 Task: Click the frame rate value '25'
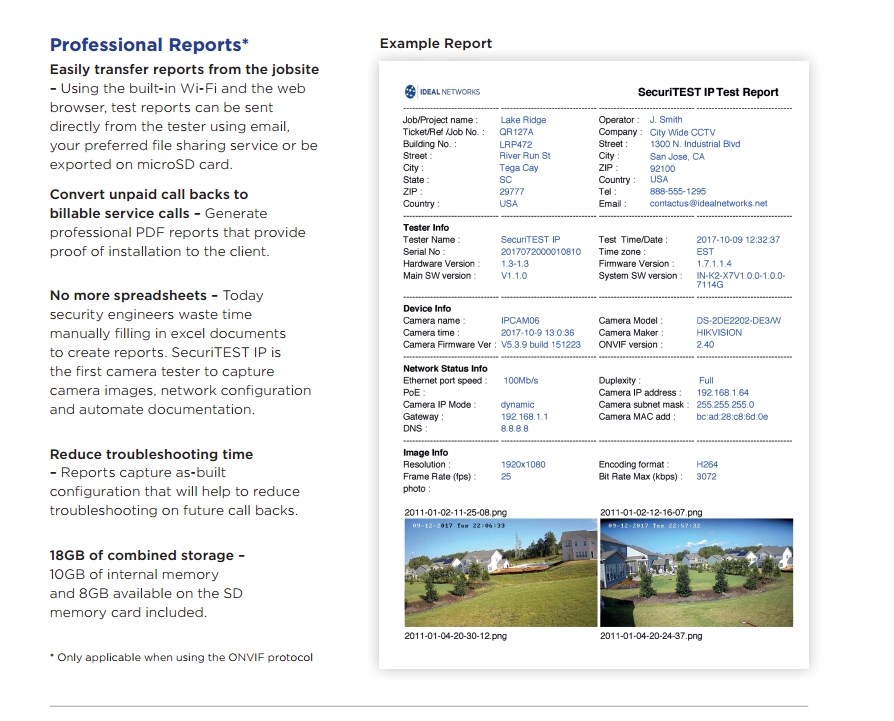point(506,476)
